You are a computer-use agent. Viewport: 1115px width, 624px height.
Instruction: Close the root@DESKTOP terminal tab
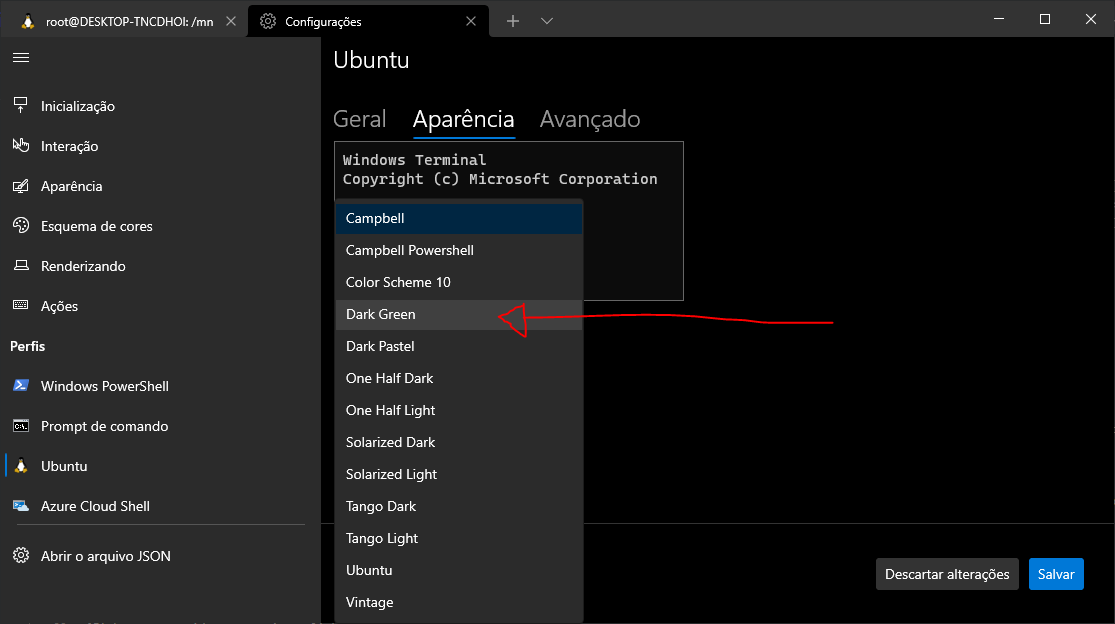[230, 21]
